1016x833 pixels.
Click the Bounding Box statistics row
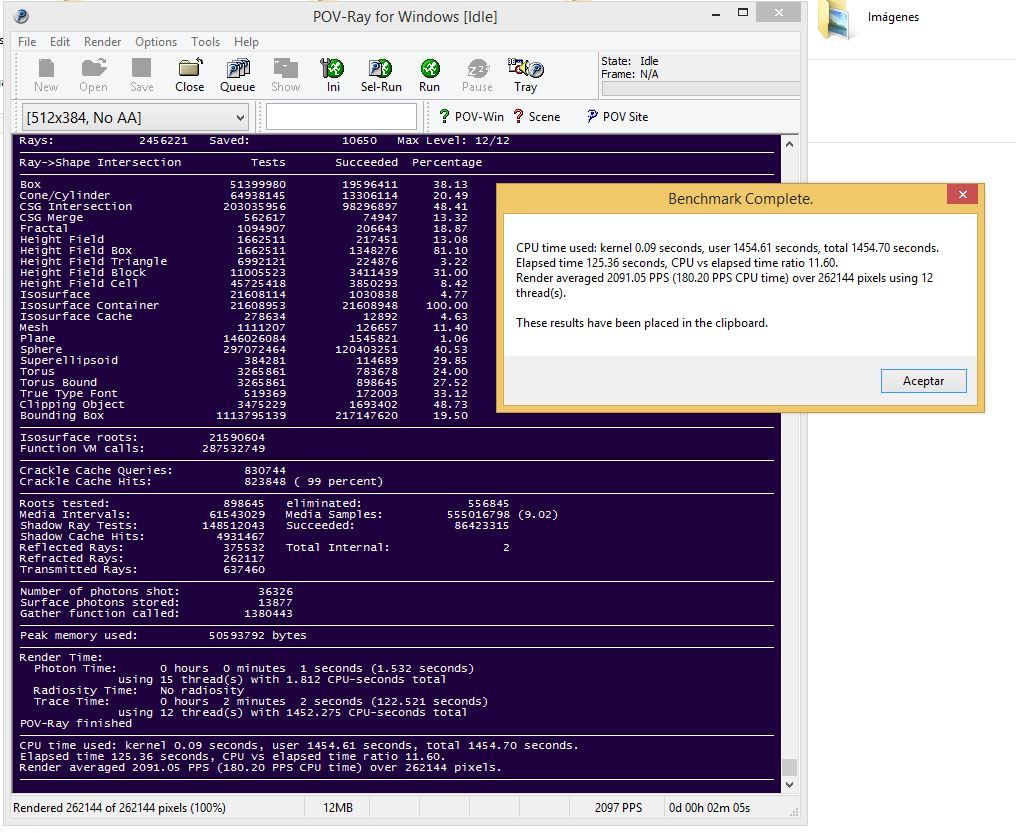tap(244, 415)
